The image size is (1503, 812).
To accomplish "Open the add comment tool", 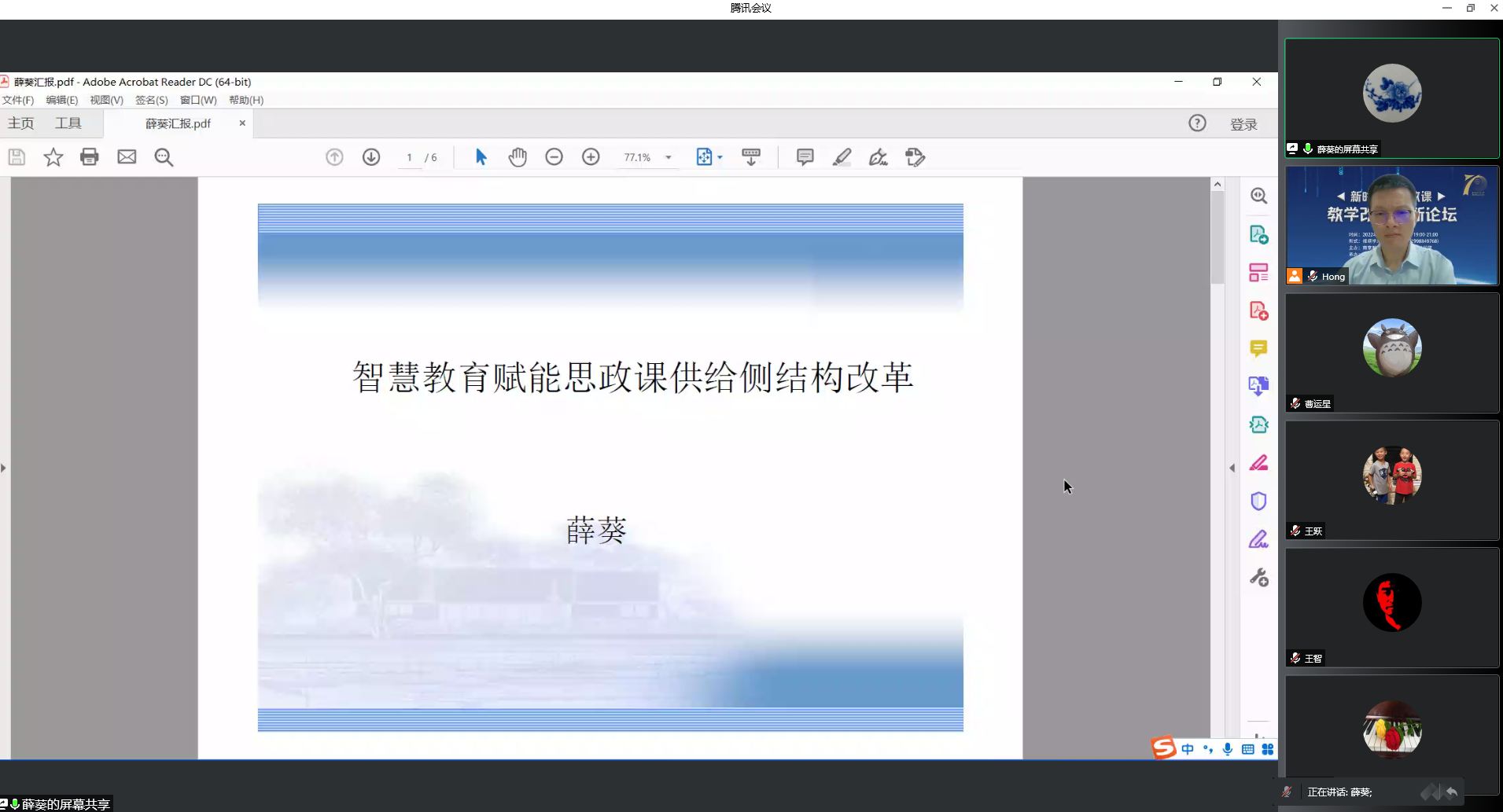I will tap(805, 157).
